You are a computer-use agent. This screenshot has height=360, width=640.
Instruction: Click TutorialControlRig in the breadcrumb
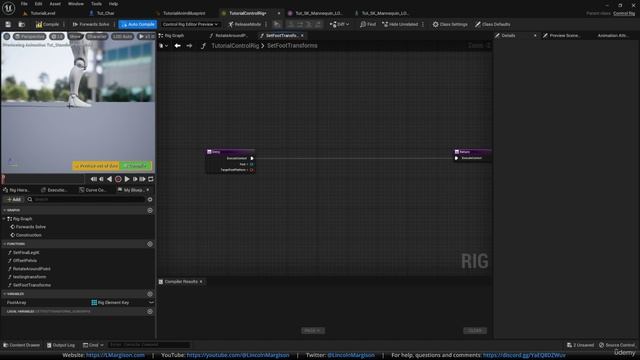click(235, 46)
